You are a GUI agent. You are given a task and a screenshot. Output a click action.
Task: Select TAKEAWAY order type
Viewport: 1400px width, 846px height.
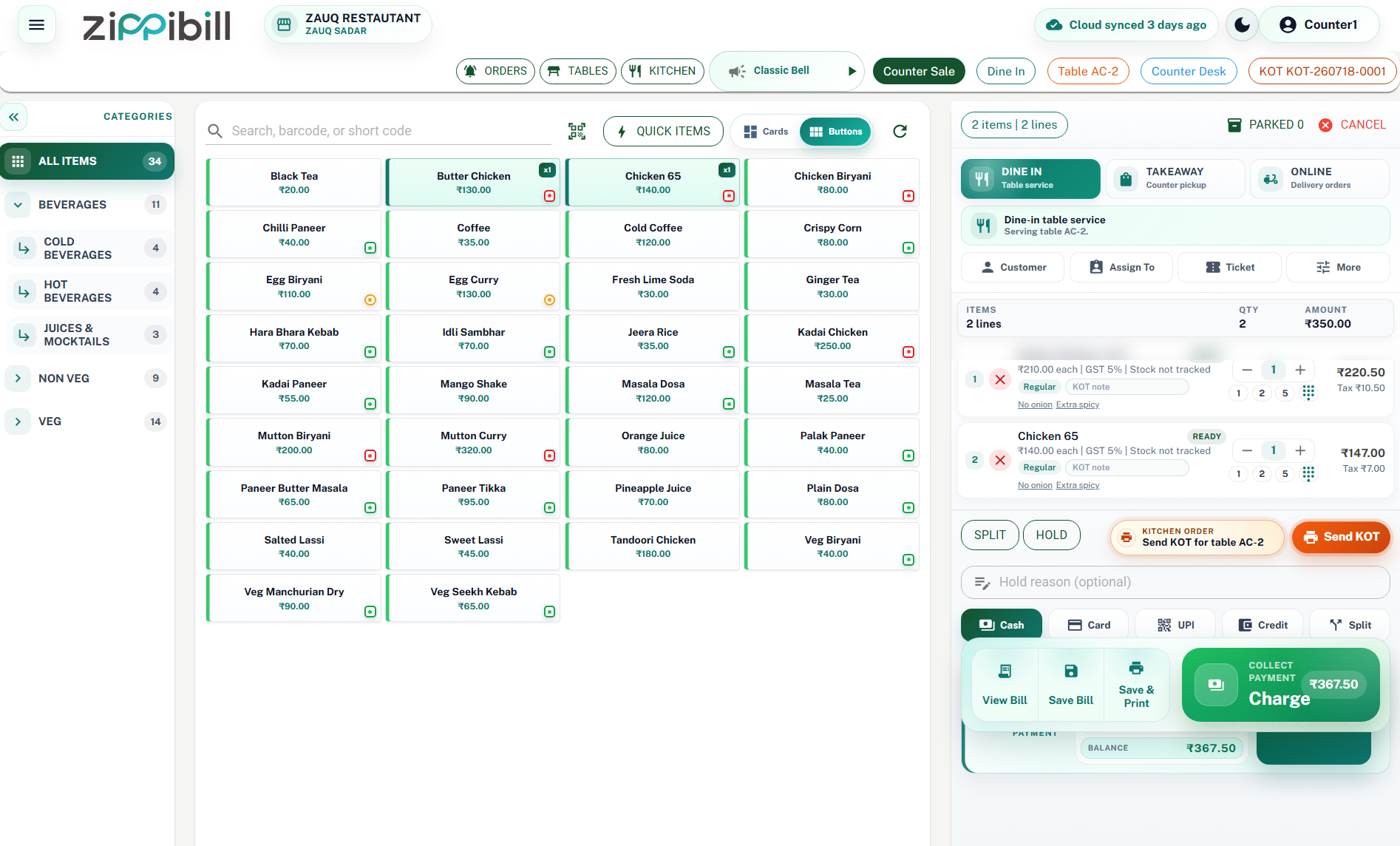(1175, 179)
